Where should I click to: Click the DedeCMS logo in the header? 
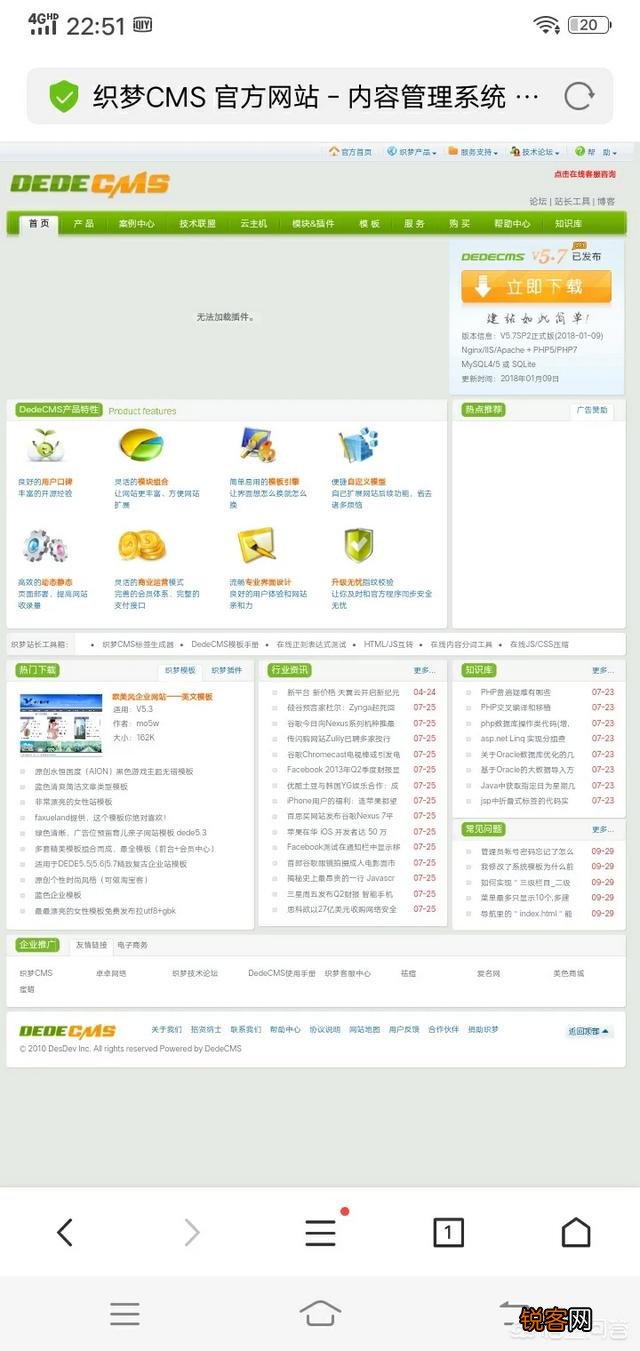click(90, 184)
